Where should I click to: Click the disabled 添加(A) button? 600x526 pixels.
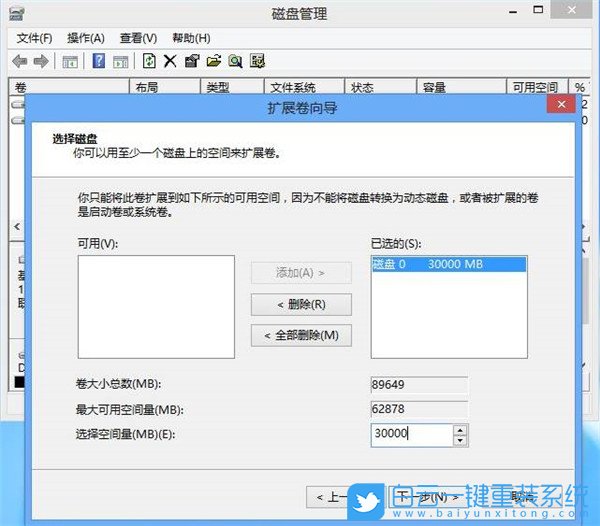(x=301, y=273)
